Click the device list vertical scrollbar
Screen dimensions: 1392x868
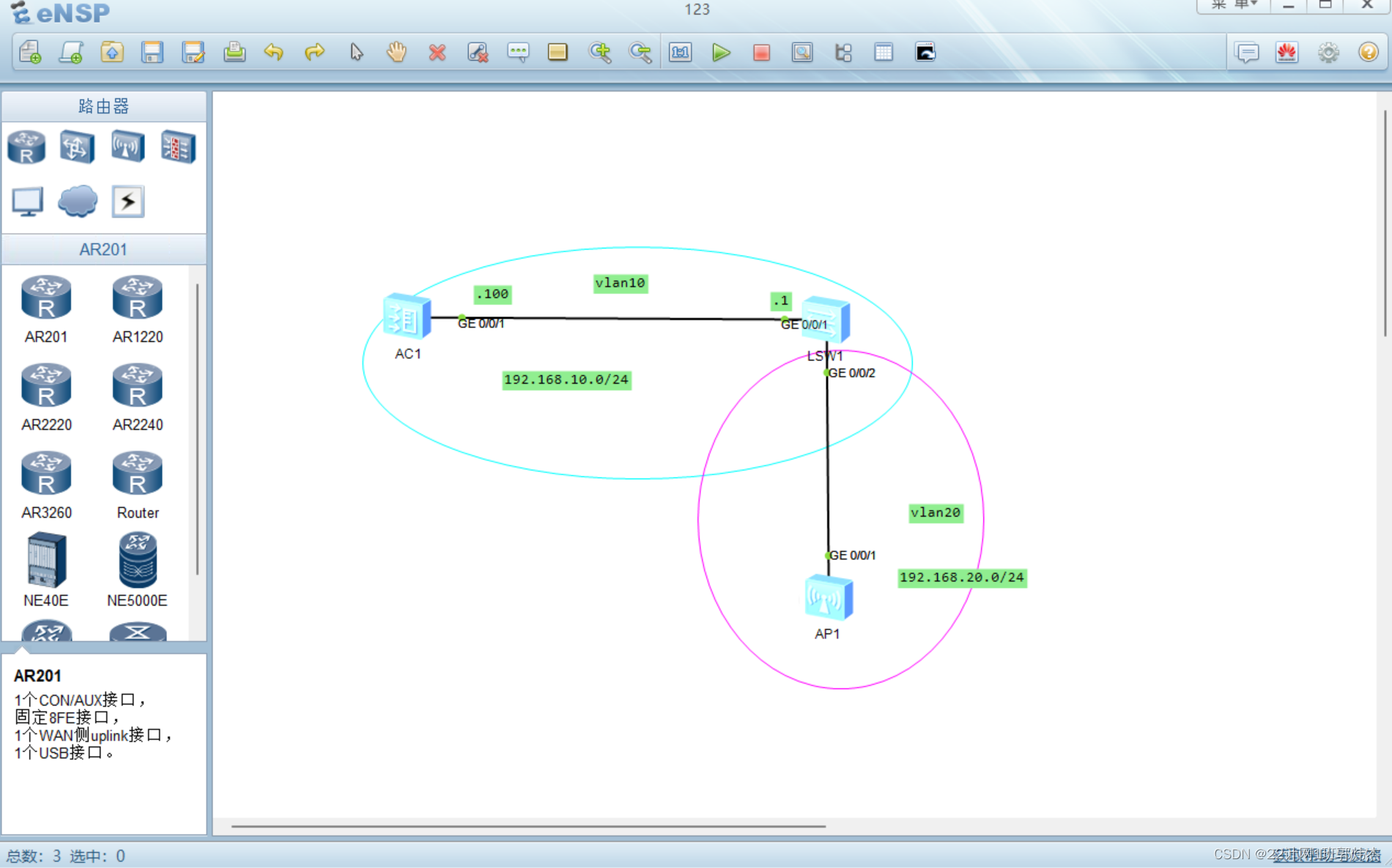[197, 429]
